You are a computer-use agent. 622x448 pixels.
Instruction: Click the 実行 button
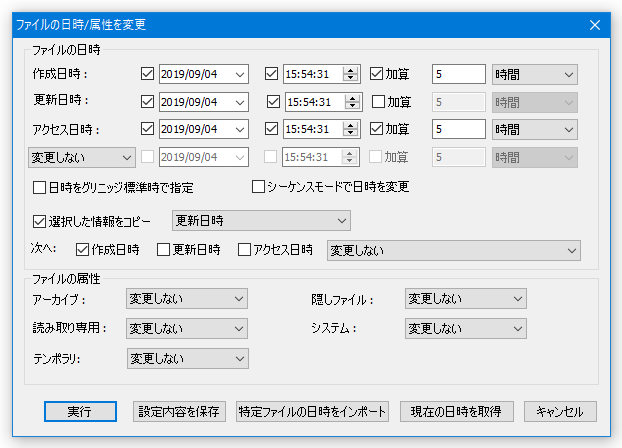click(x=80, y=411)
